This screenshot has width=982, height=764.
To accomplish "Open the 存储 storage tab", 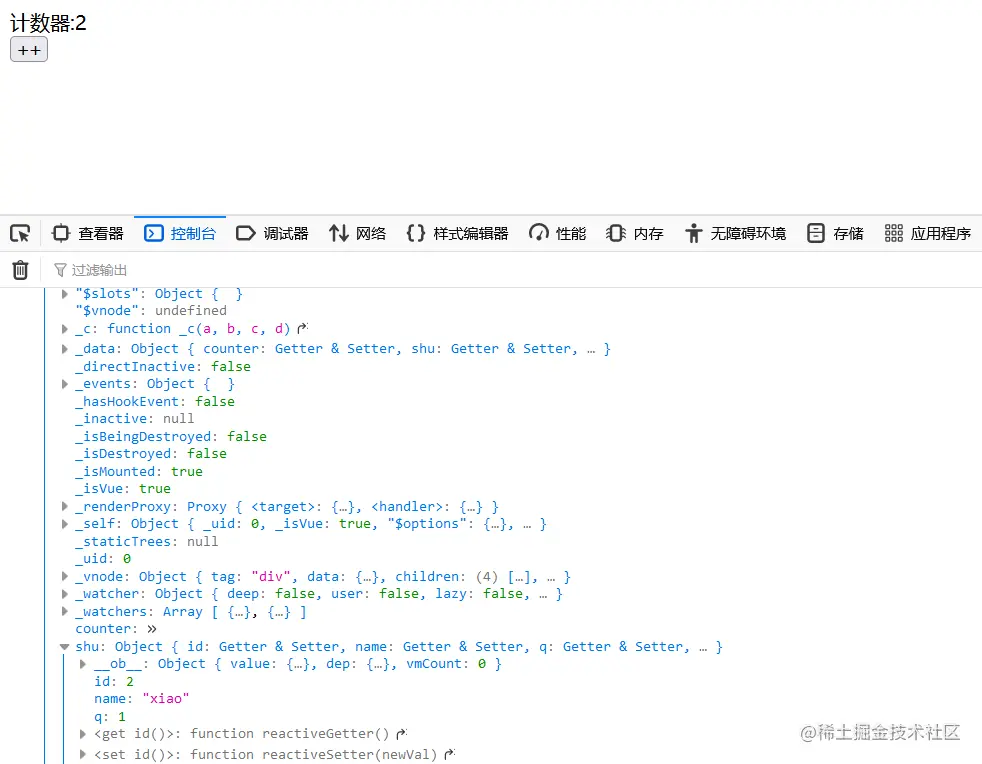I will pos(835,234).
